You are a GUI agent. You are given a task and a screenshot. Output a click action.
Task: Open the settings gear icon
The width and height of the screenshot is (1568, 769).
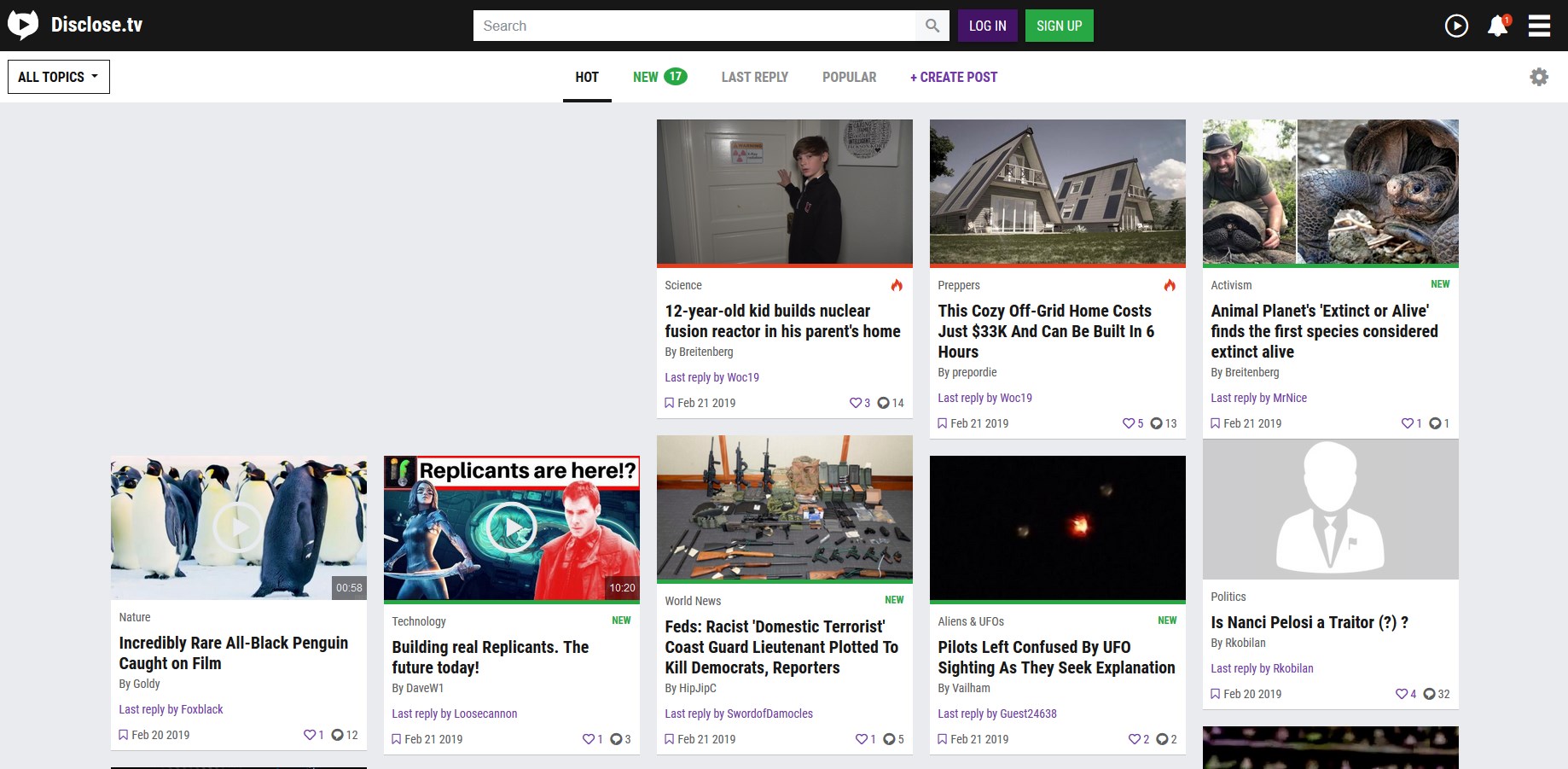[x=1539, y=77]
